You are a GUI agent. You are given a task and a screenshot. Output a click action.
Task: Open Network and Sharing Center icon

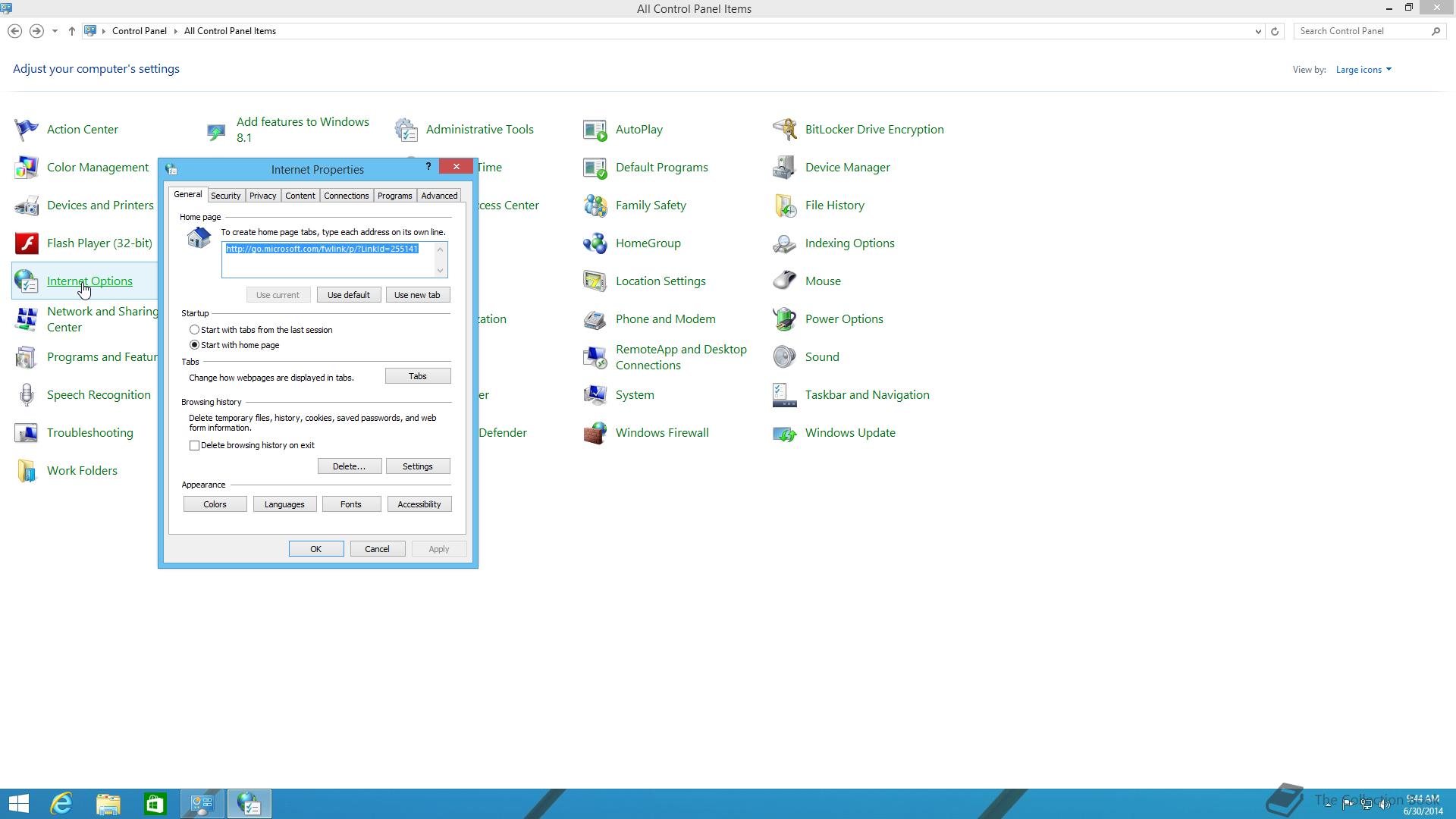[x=27, y=319]
